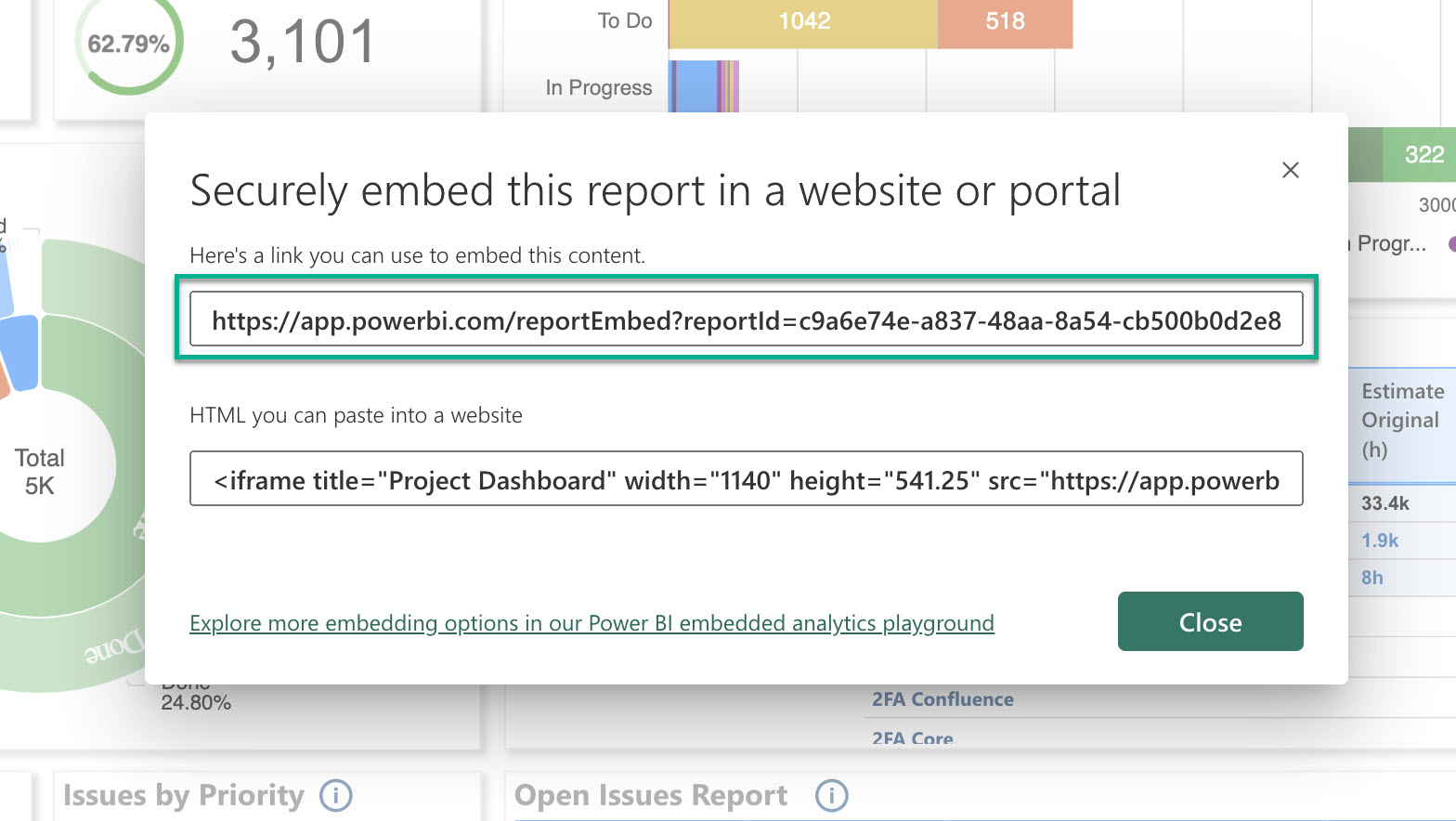Click the iframe HTML code field
The width and height of the screenshot is (1456, 821).
coord(746,479)
